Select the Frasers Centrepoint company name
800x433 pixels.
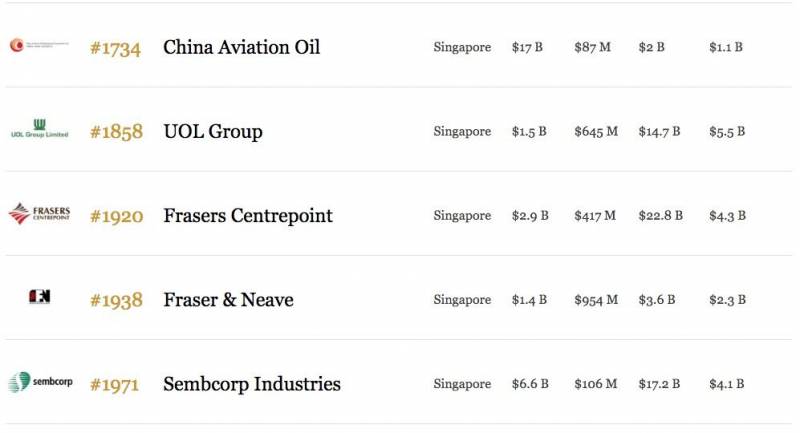(x=247, y=215)
